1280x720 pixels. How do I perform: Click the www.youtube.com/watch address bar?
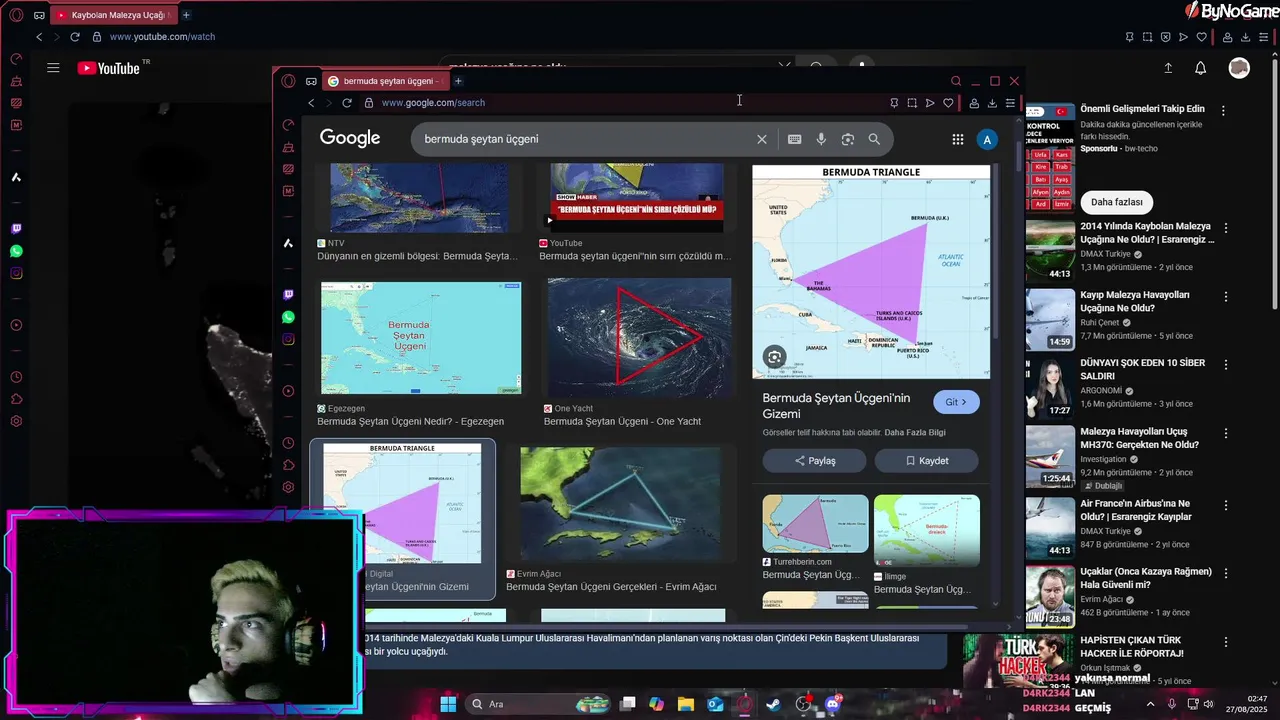pyautogui.click(x=162, y=37)
